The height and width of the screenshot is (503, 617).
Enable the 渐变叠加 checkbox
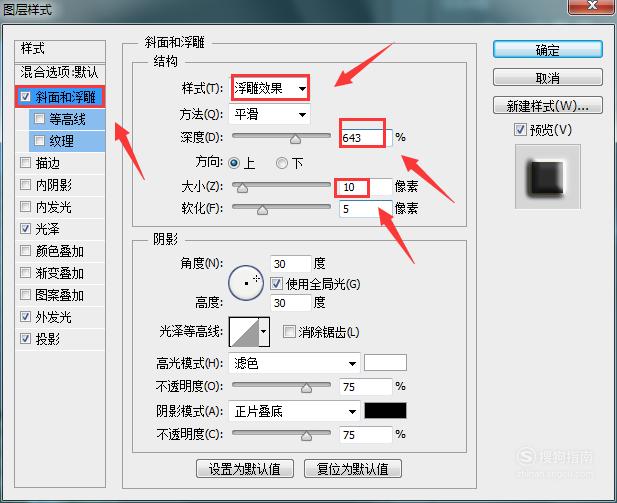coord(26,273)
